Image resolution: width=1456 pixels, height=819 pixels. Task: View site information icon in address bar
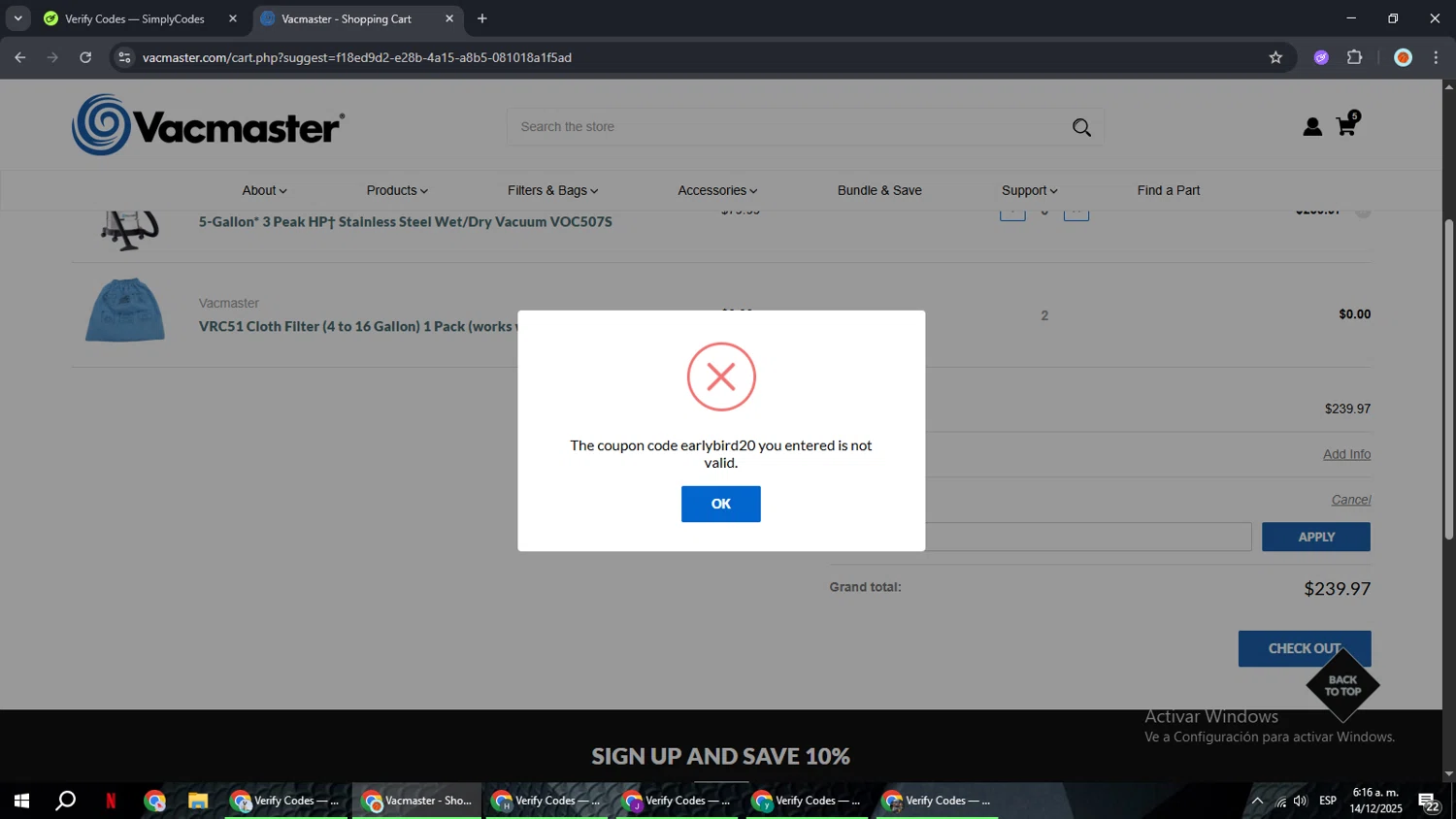click(123, 57)
